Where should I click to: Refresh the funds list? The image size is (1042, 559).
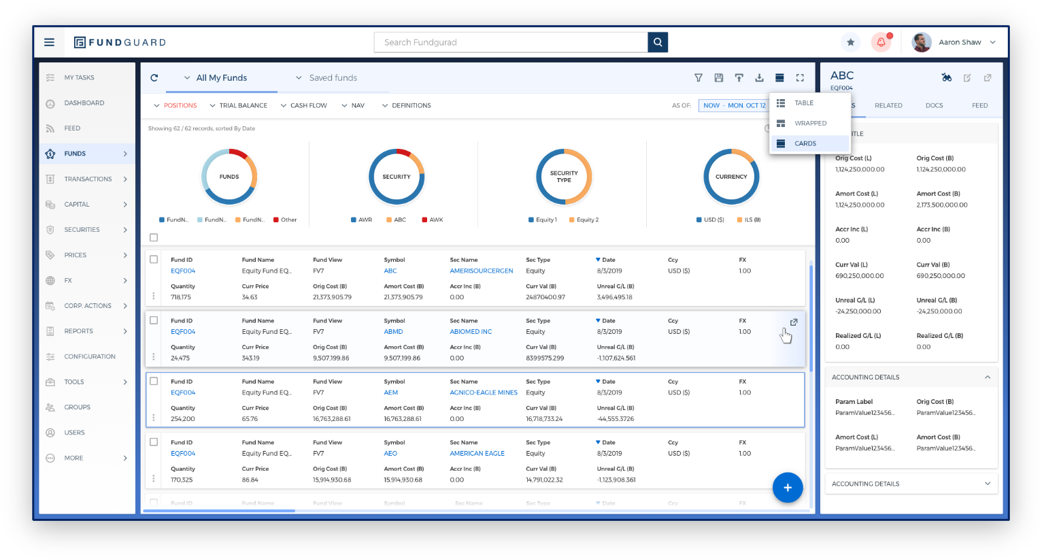click(154, 78)
